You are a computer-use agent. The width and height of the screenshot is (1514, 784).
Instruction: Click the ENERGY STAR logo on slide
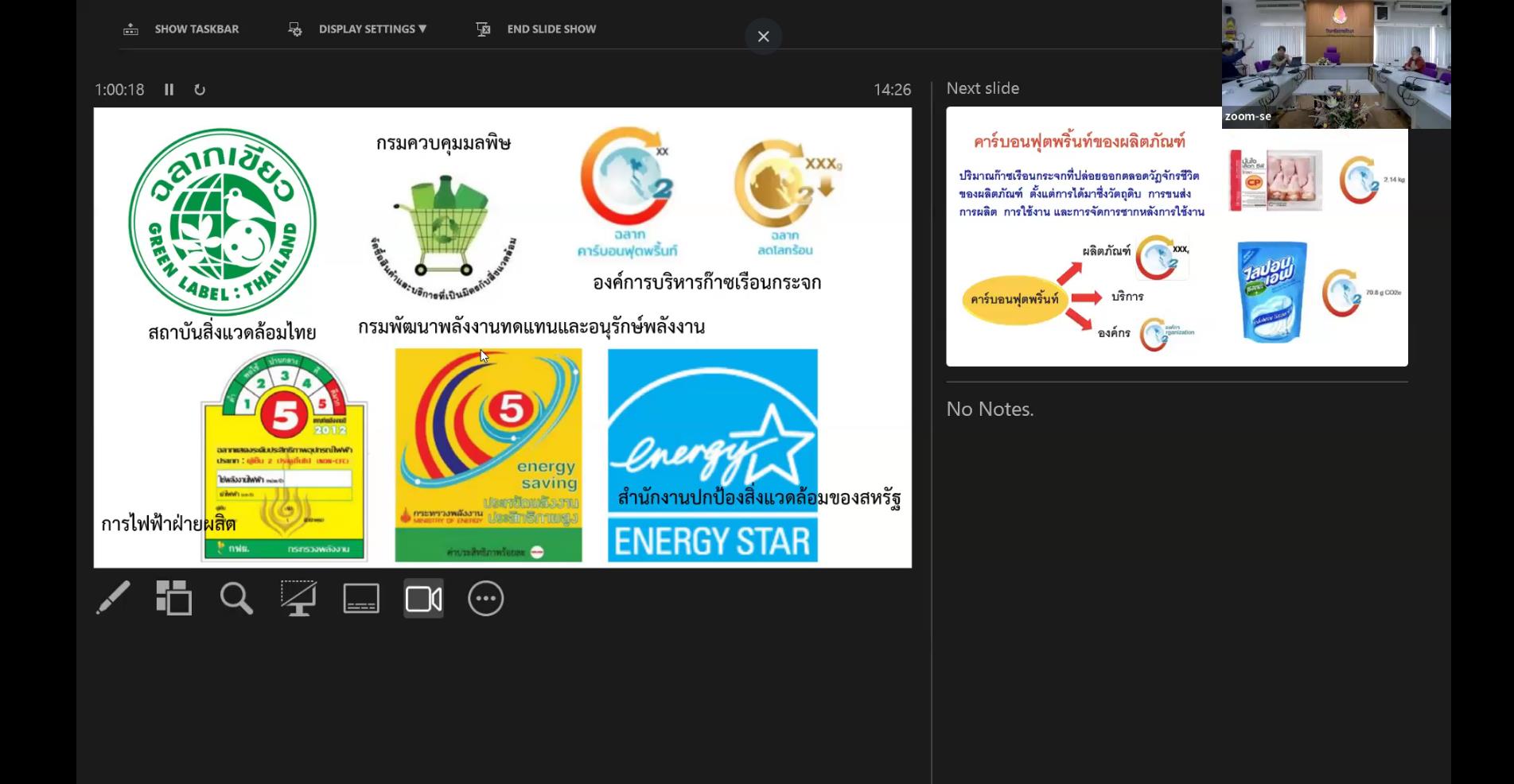tap(713, 456)
